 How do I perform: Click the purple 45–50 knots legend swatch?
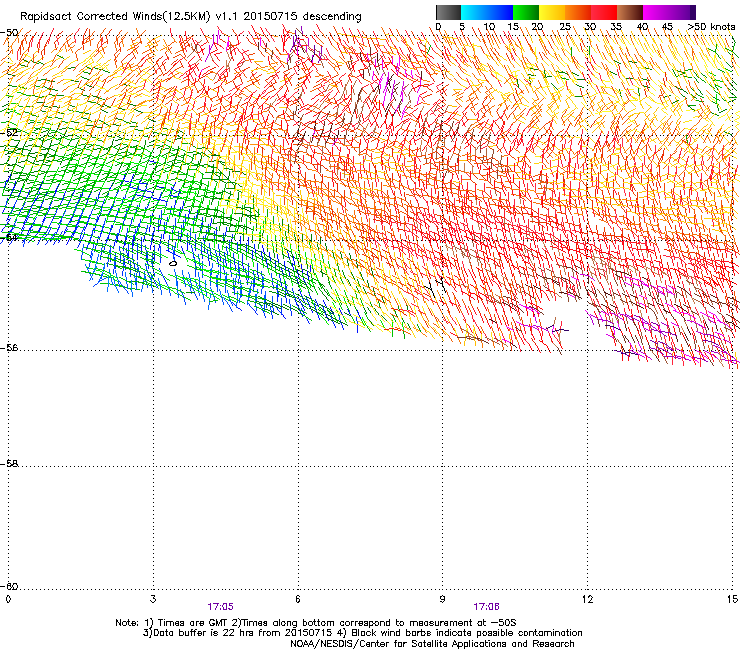point(682,12)
